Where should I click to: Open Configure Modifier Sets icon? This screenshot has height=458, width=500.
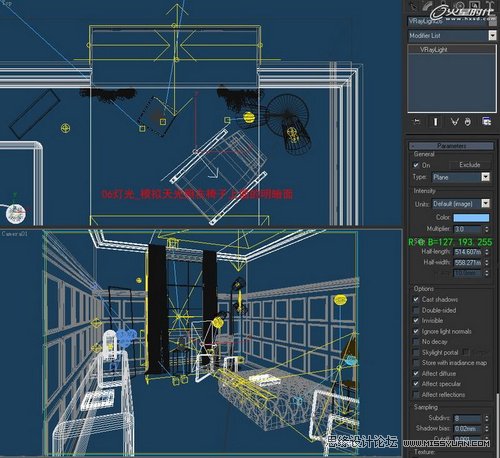[486, 122]
